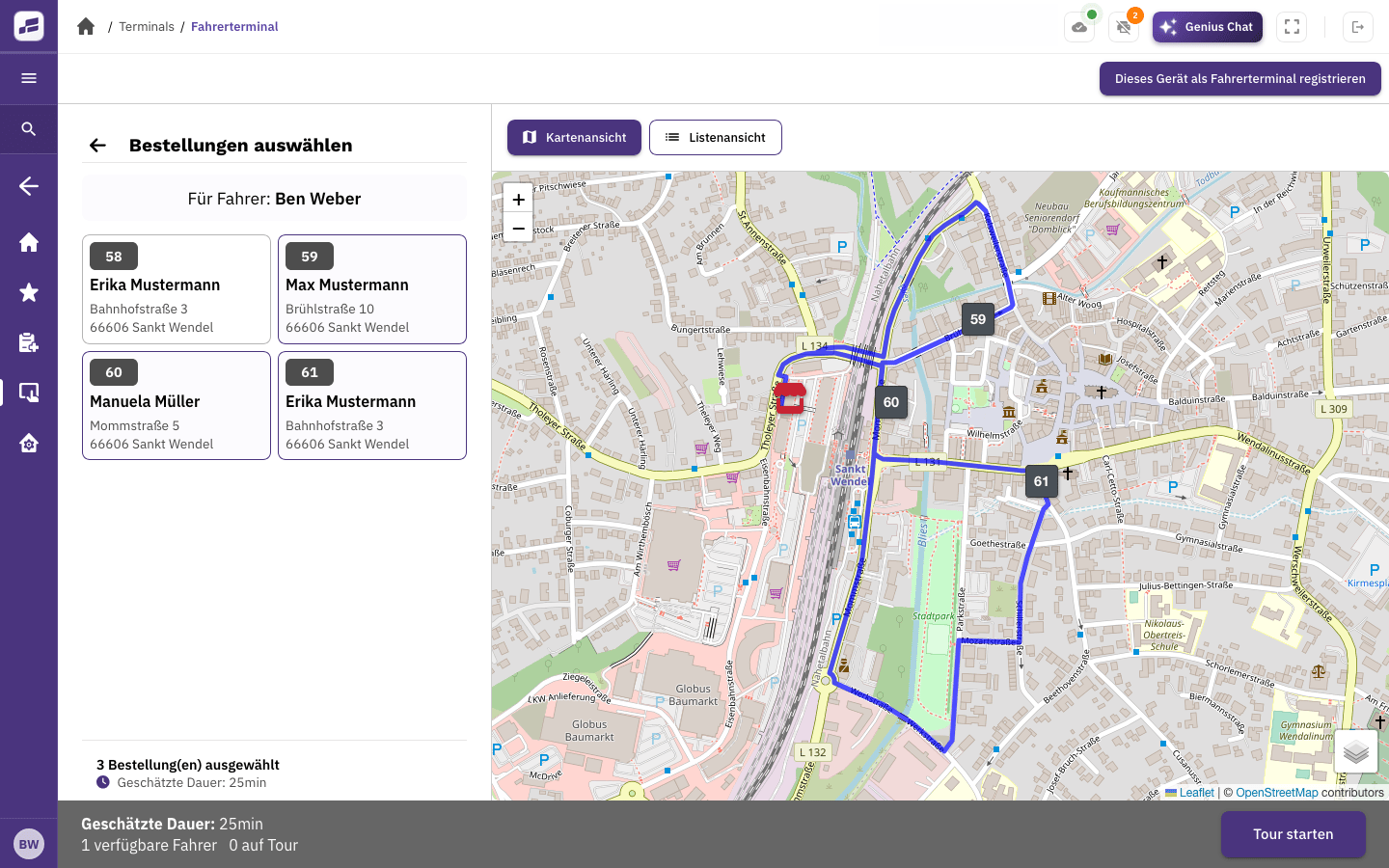This screenshot has width=1389, height=868.
Task: Click map marker 60
Action: click(891, 402)
